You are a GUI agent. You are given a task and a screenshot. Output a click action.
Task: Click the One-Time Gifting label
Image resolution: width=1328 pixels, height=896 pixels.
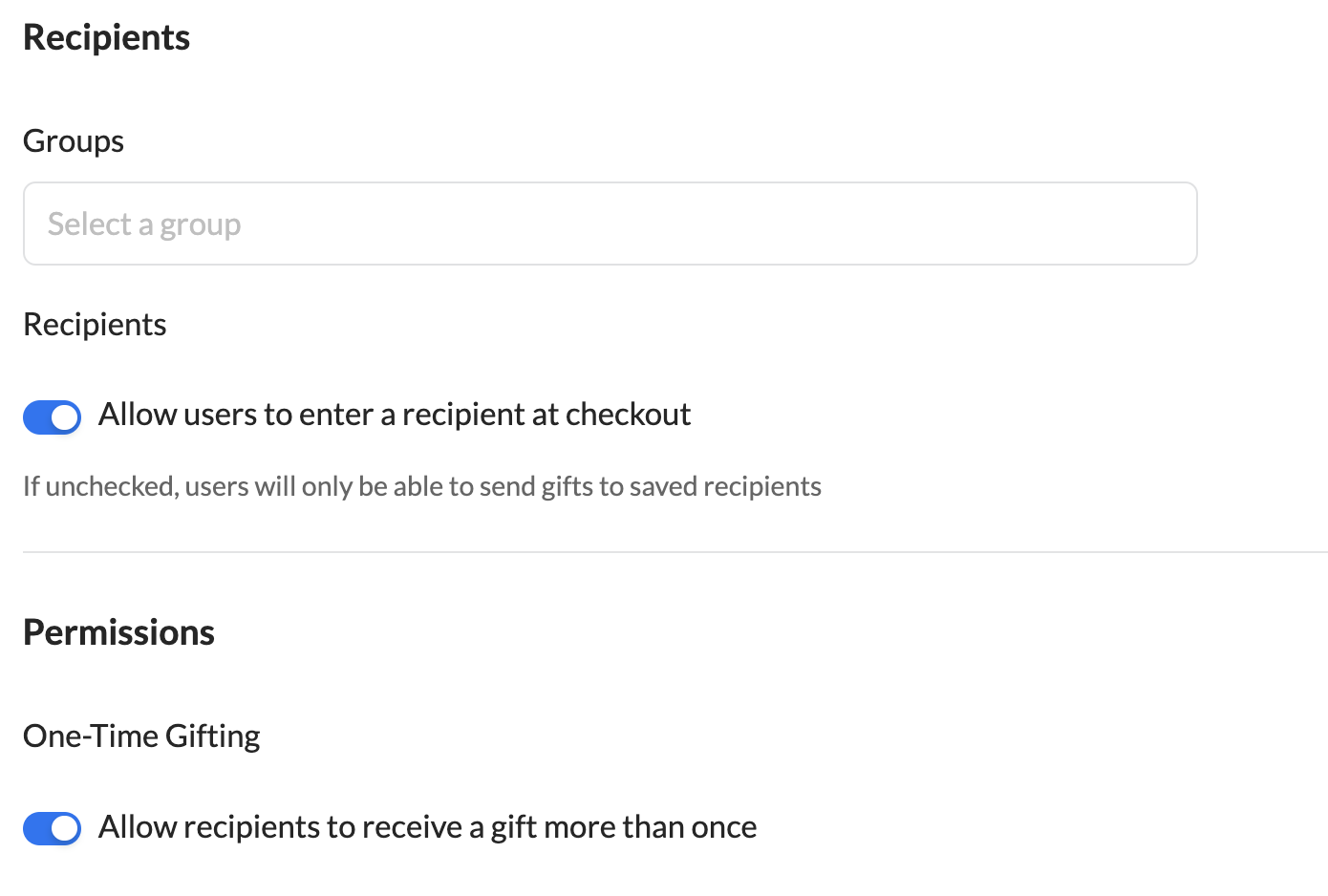[x=141, y=736]
